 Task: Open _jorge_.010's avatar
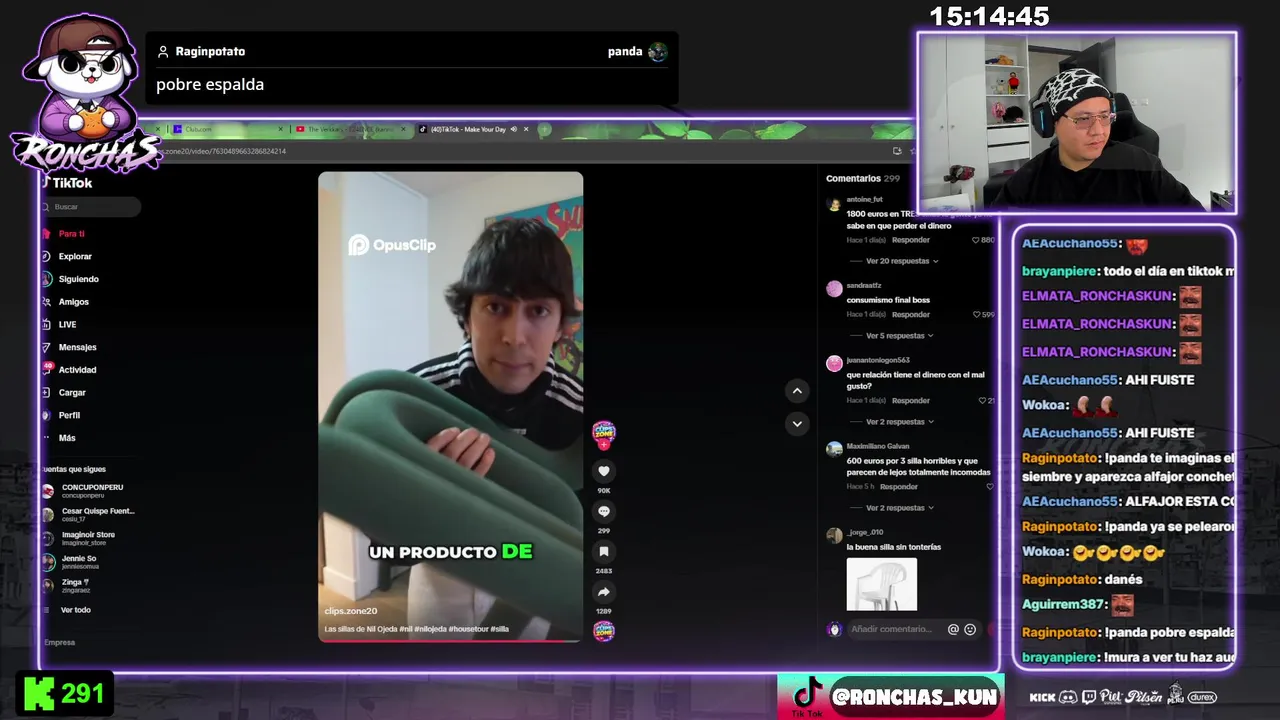[x=834, y=535]
